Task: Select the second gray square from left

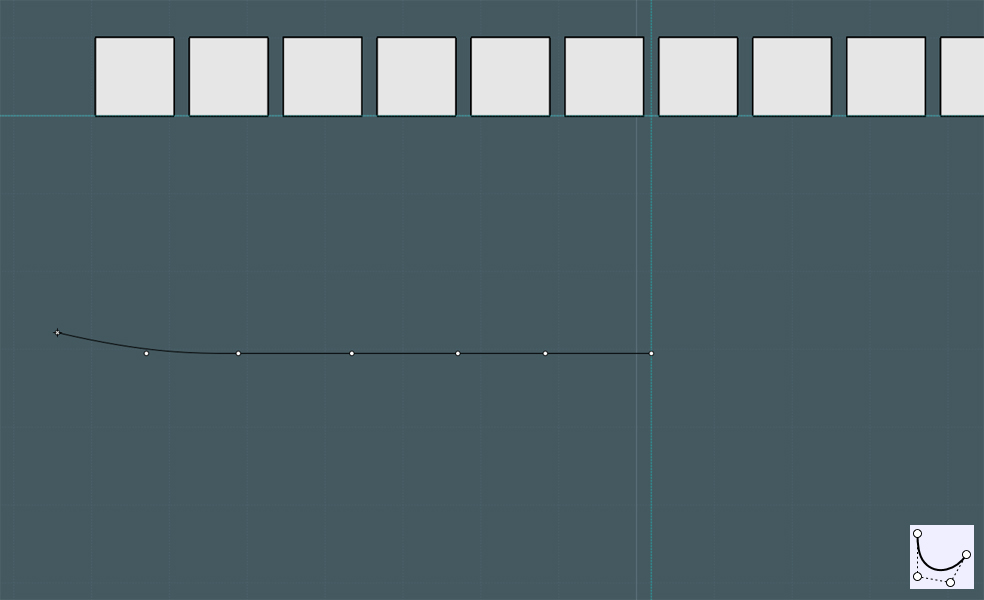Action: click(x=228, y=77)
